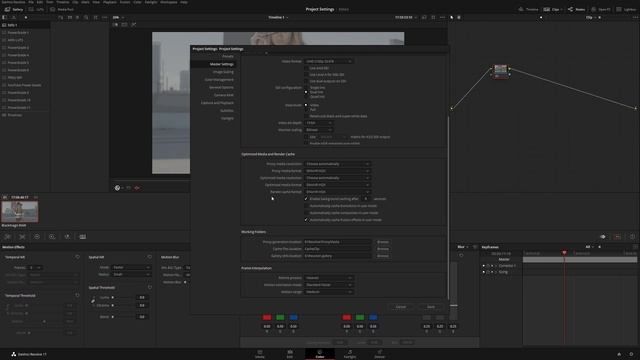Reset Spatial Threshold settings
640x360 pixels.
coord(150,288)
